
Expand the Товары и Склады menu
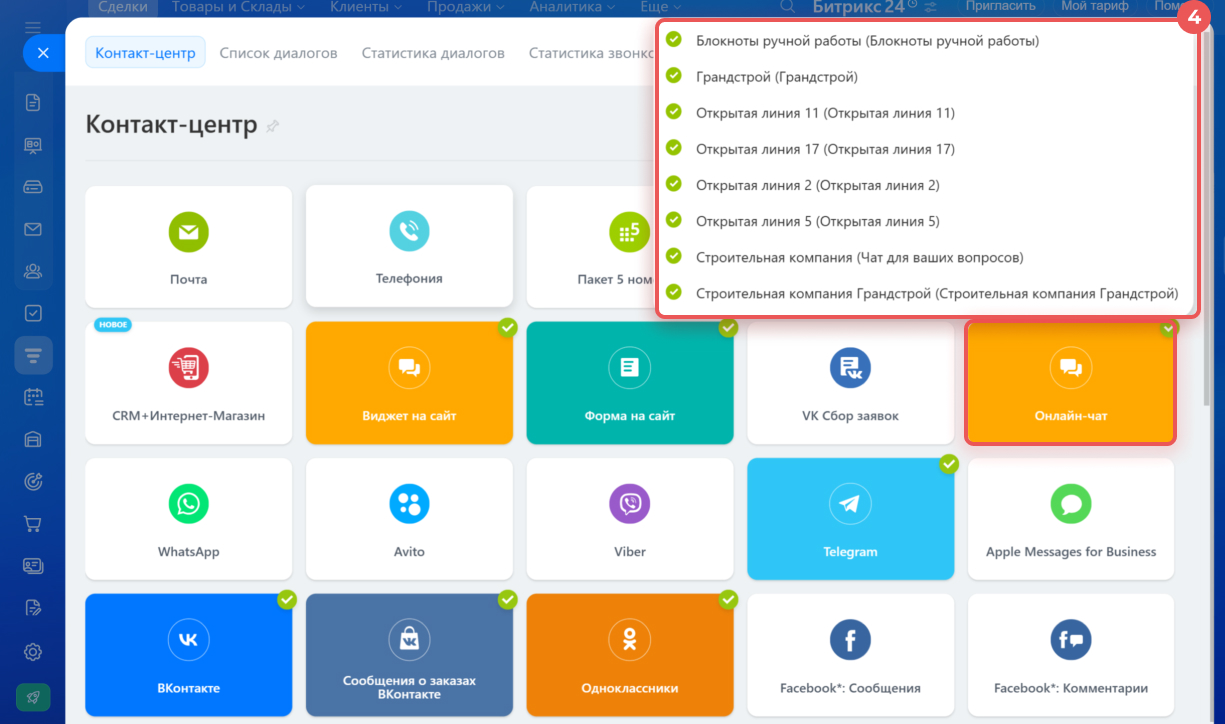pos(238,7)
